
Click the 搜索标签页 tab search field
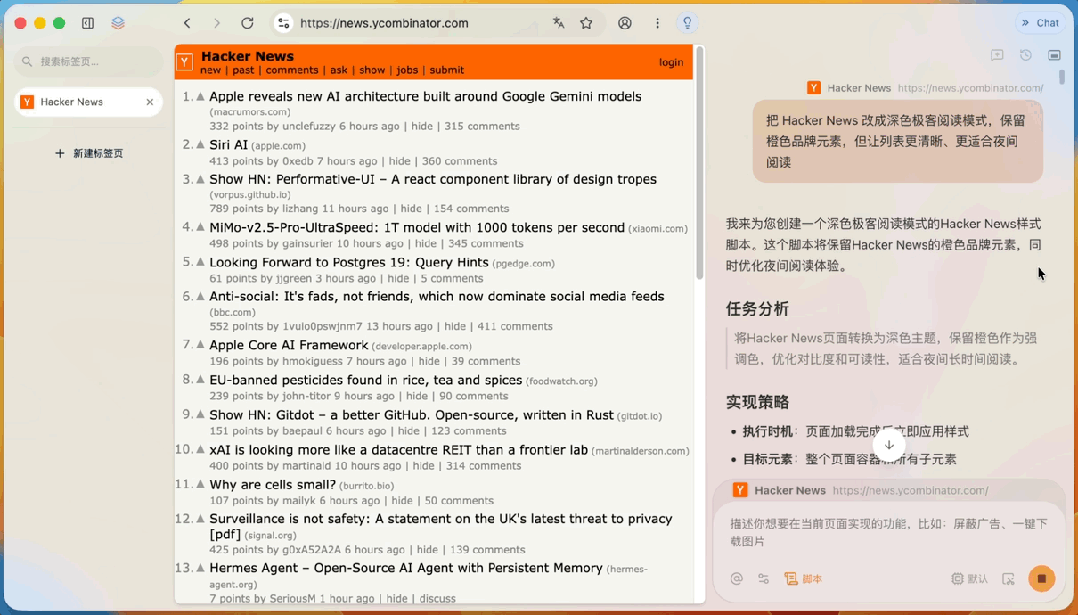pos(88,61)
